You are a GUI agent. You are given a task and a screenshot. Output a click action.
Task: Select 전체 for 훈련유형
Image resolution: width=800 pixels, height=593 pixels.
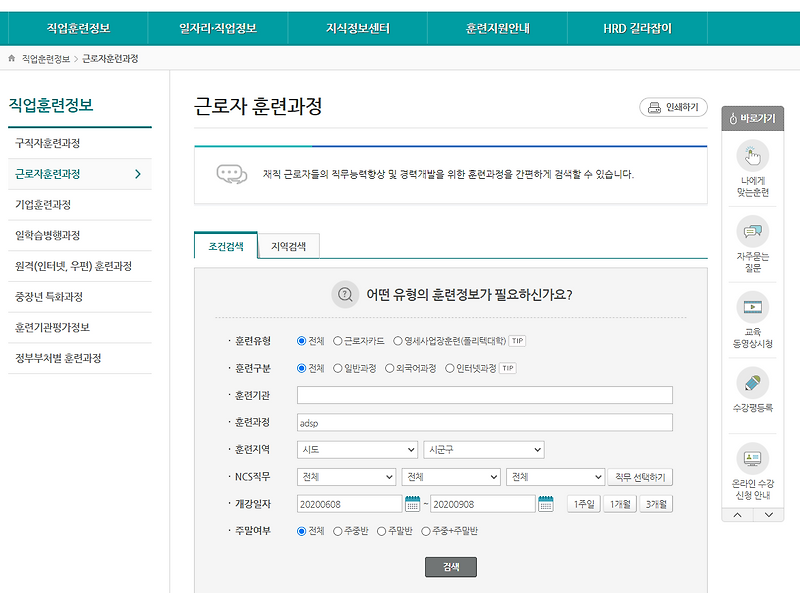[302, 341]
